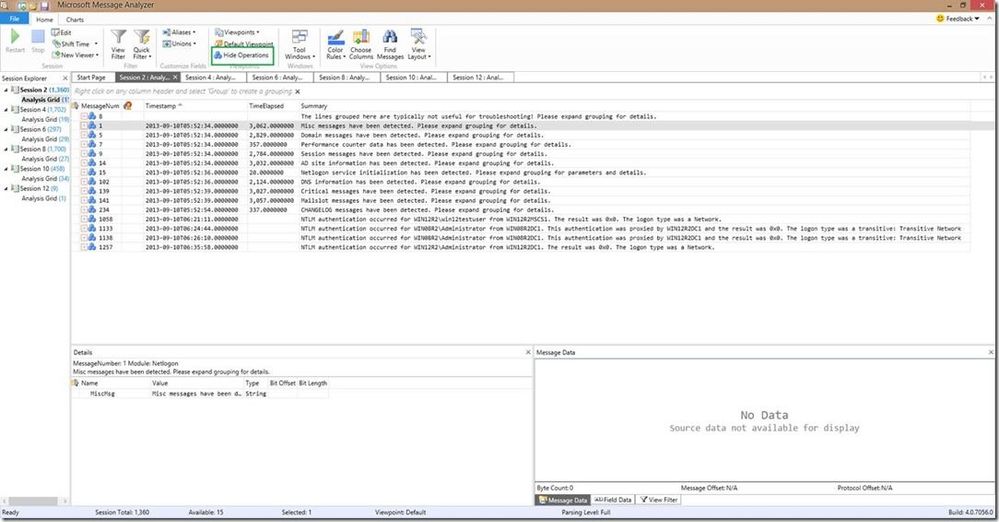Image resolution: width=999 pixels, height=522 pixels.
Task: Open the New Viewer dropdown
Action: click(x=75, y=55)
